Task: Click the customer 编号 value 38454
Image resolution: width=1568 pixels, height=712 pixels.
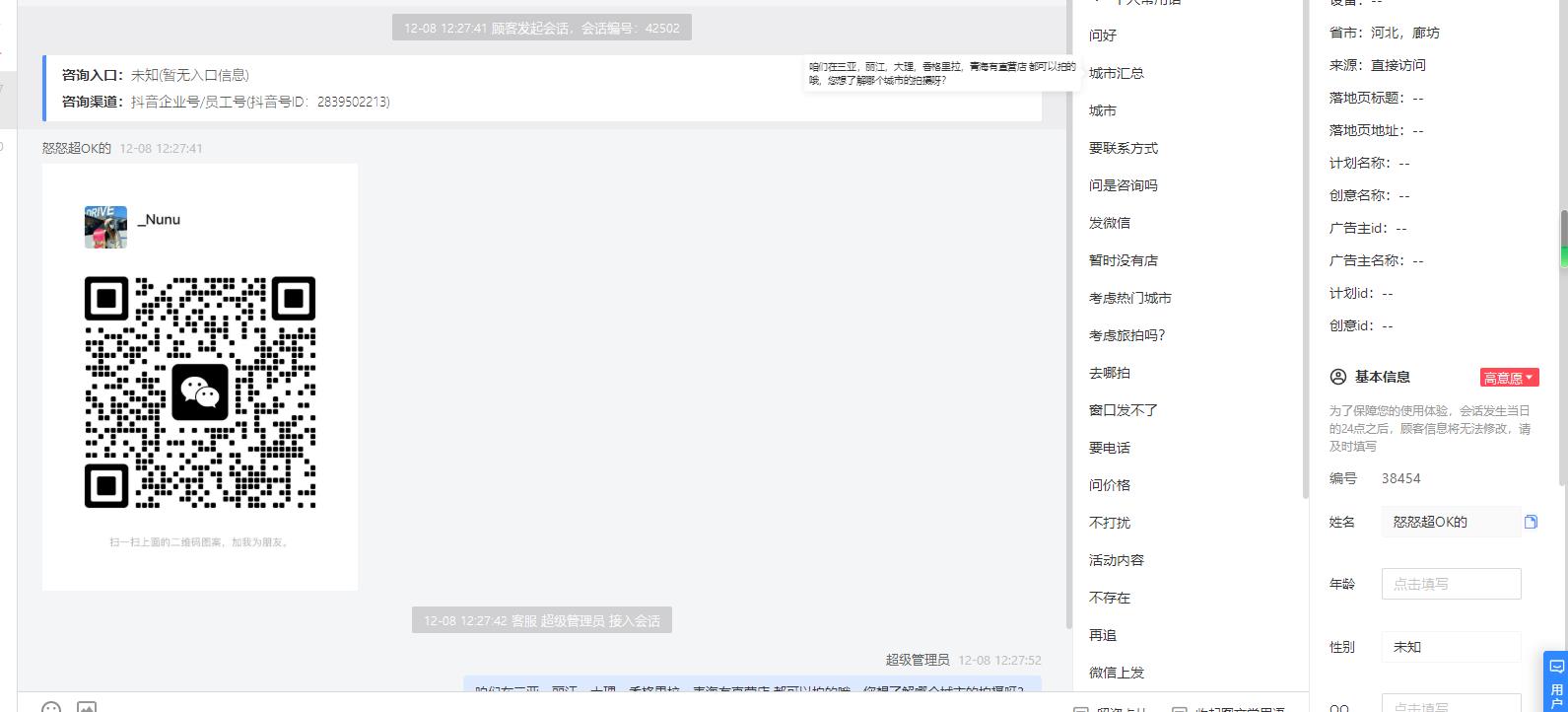Action: click(1400, 478)
